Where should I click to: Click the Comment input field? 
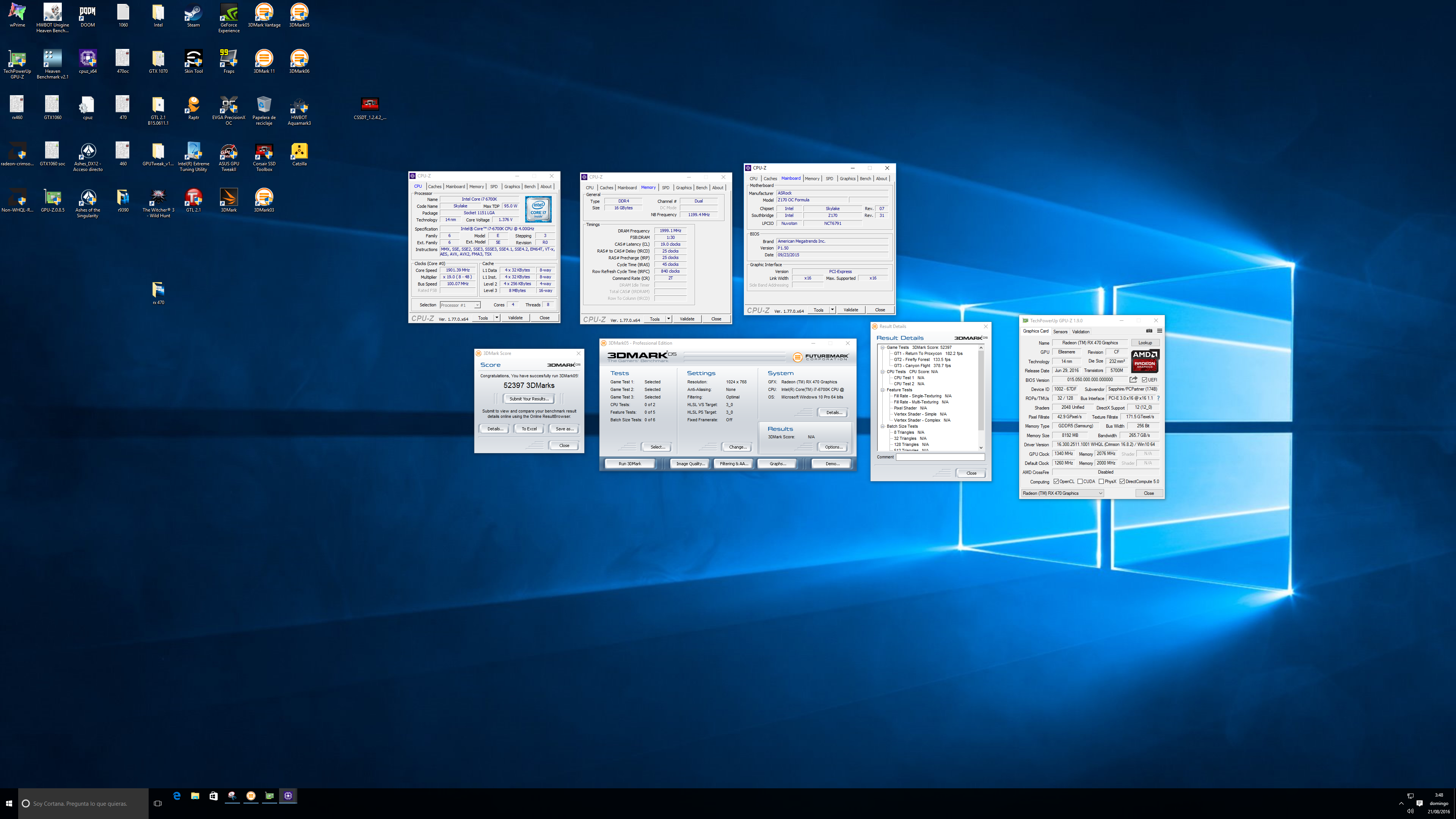(x=940, y=457)
